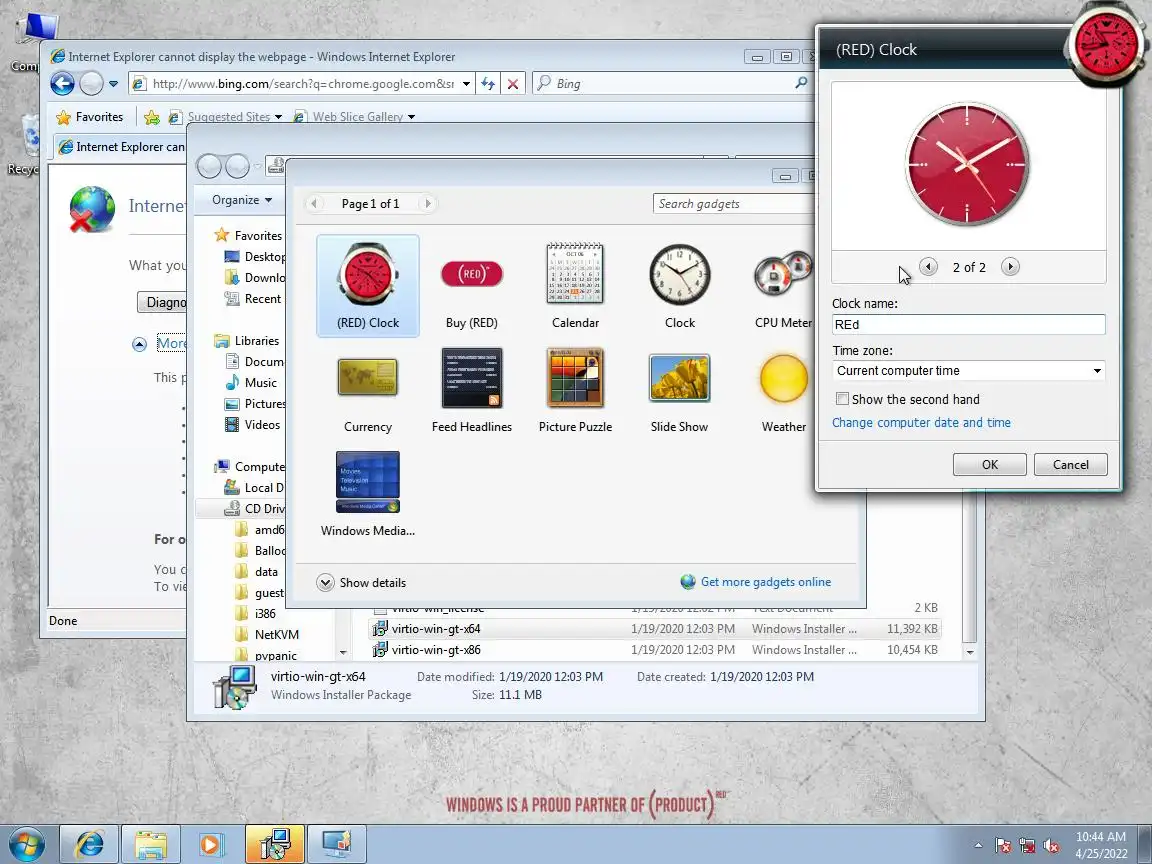This screenshot has height=864, width=1152.
Task: Open Windows Explorer from taskbar
Action: [151, 845]
